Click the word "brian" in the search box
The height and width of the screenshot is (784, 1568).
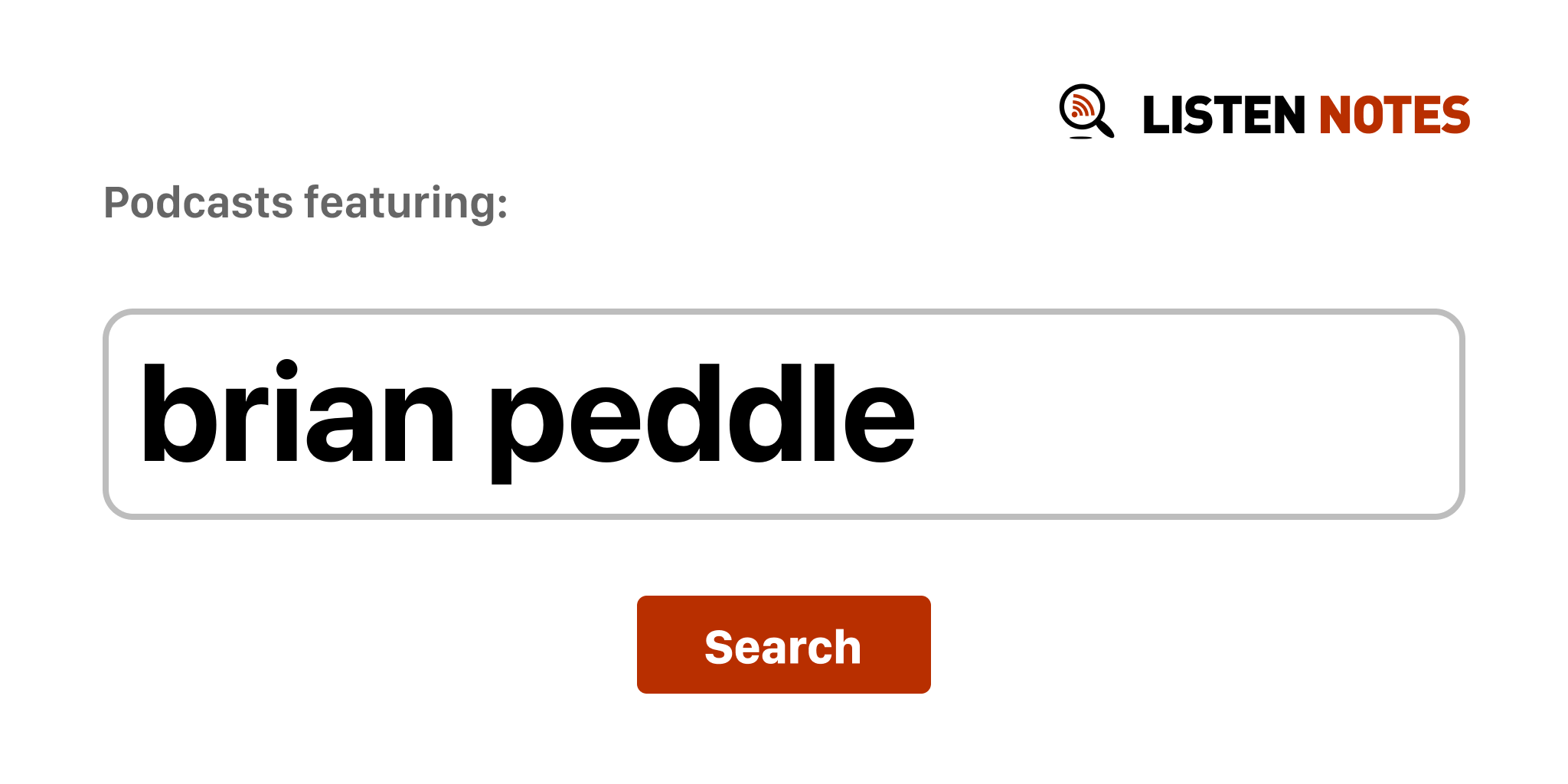(297, 414)
